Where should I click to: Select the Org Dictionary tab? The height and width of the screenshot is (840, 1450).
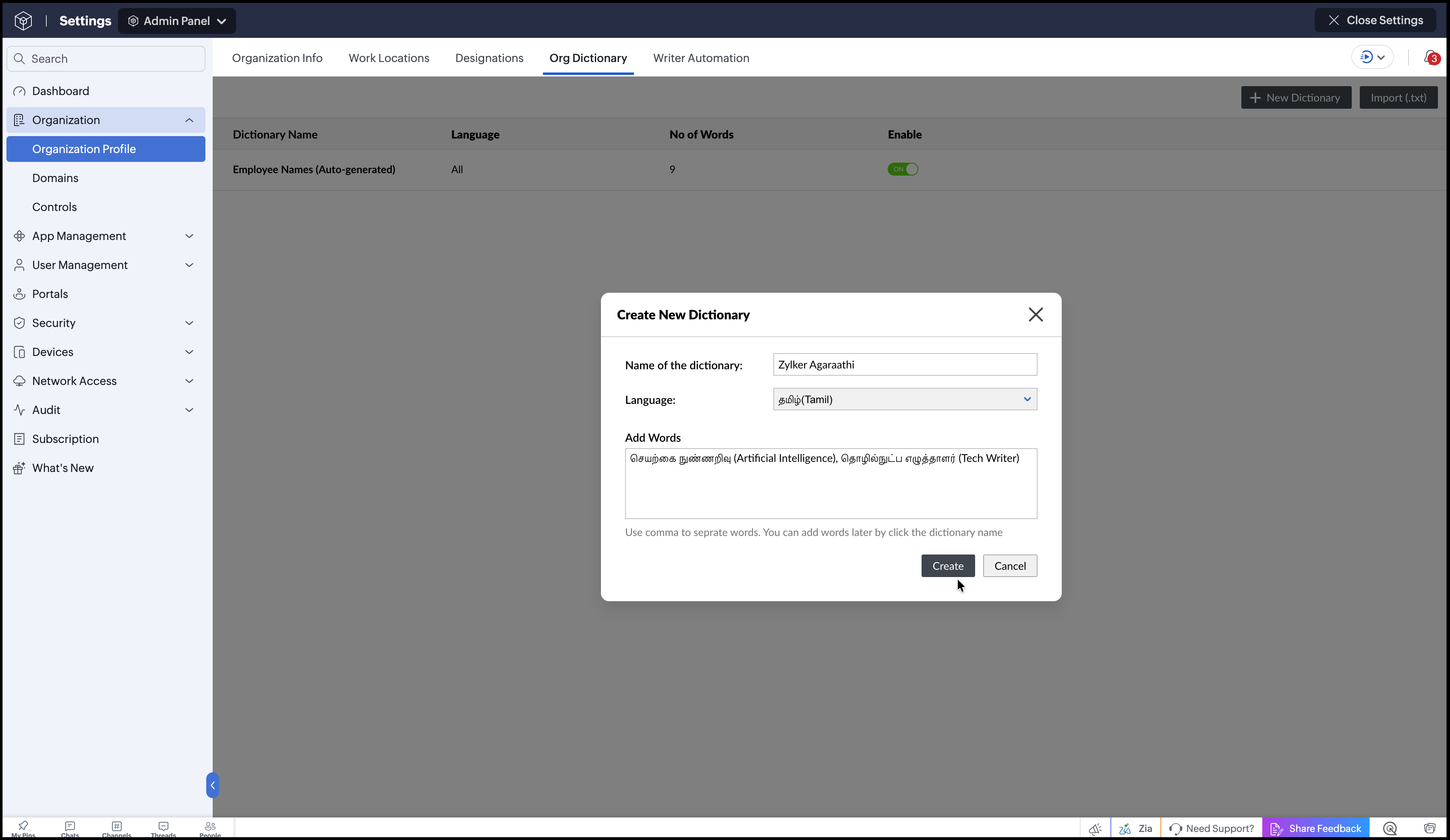tap(588, 58)
